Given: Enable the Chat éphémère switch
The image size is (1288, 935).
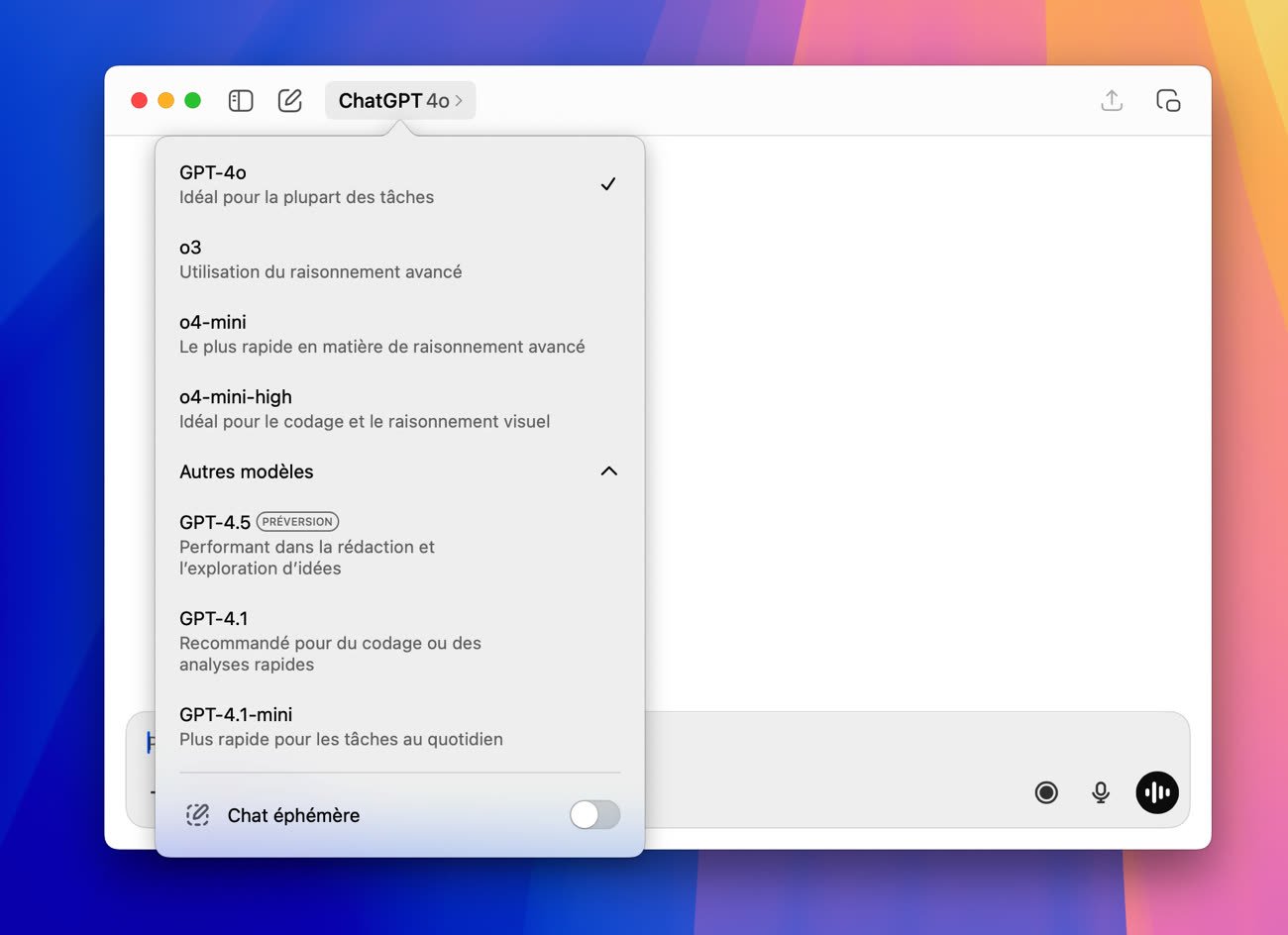Looking at the screenshot, I should [594, 815].
